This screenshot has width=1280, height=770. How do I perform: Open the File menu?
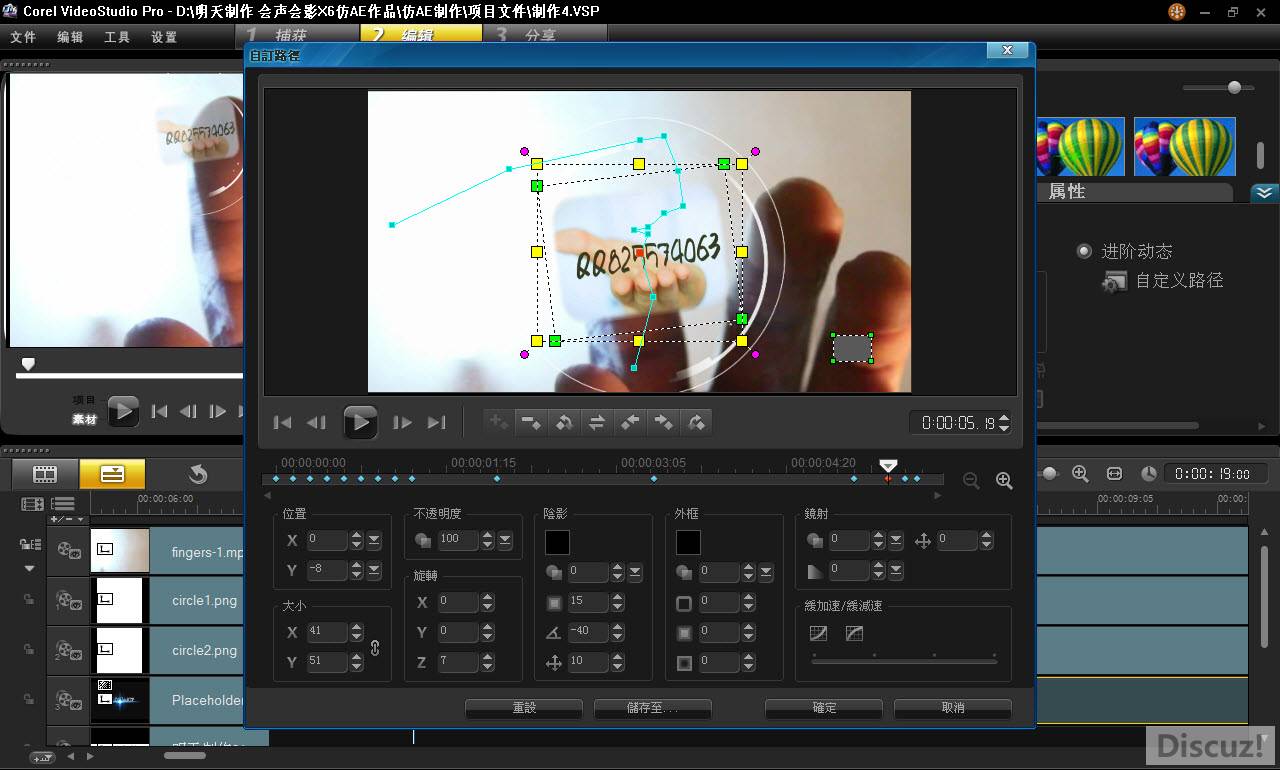23,37
